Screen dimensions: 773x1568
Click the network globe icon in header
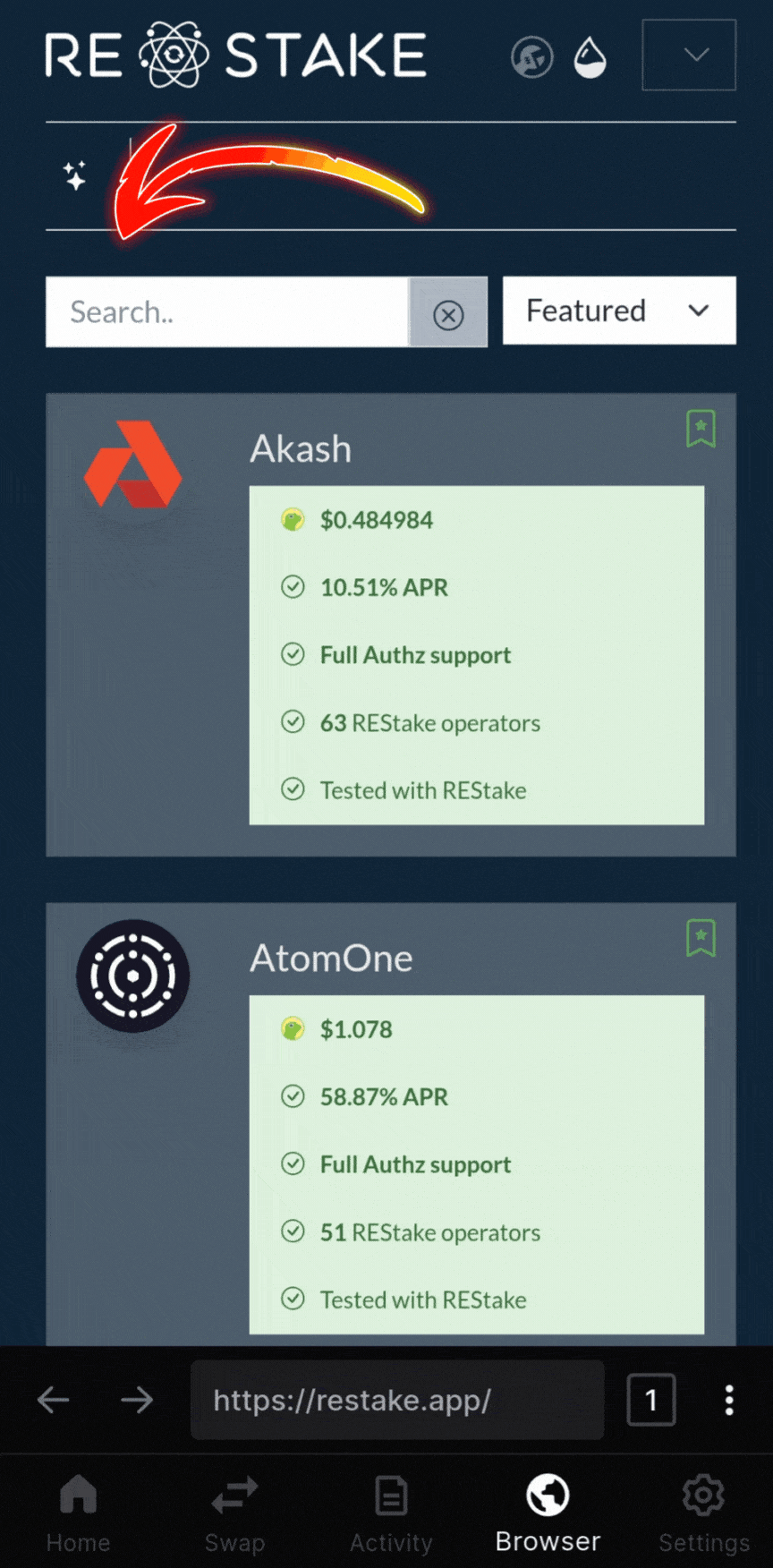pyautogui.click(x=531, y=55)
